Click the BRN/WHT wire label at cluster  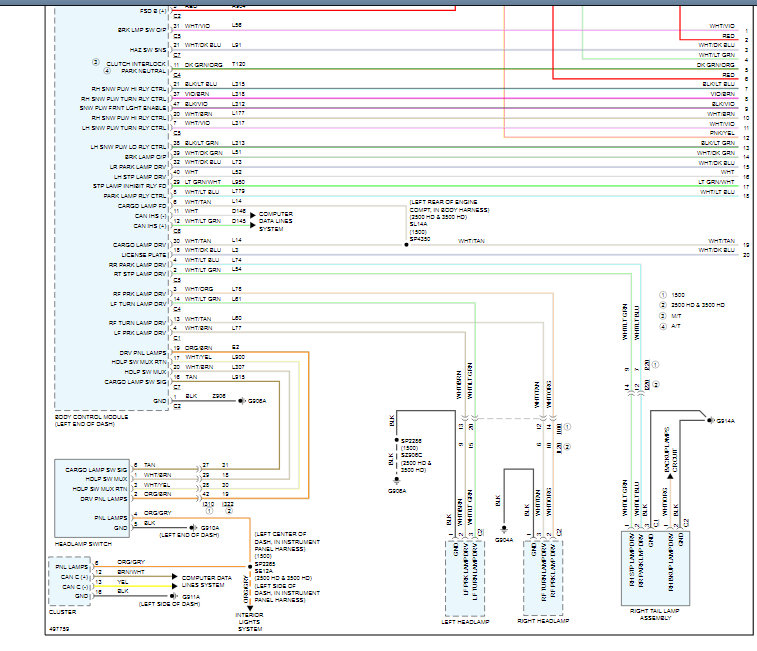131,572
